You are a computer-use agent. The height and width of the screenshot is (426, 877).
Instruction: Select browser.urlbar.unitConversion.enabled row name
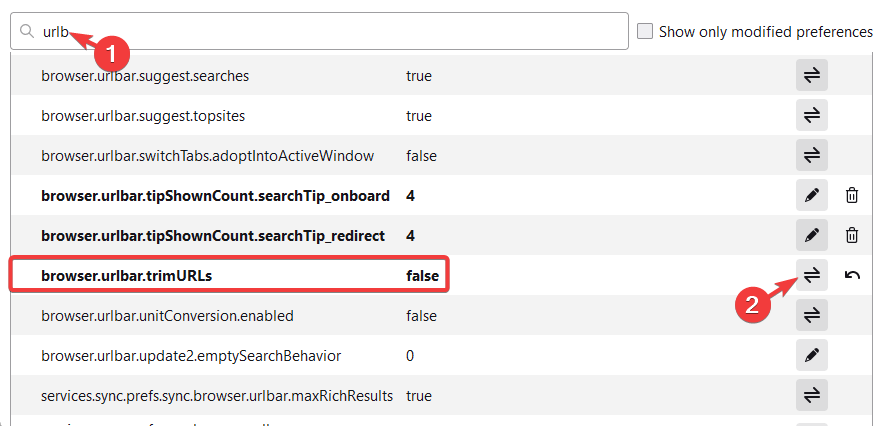click(x=167, y=316)
